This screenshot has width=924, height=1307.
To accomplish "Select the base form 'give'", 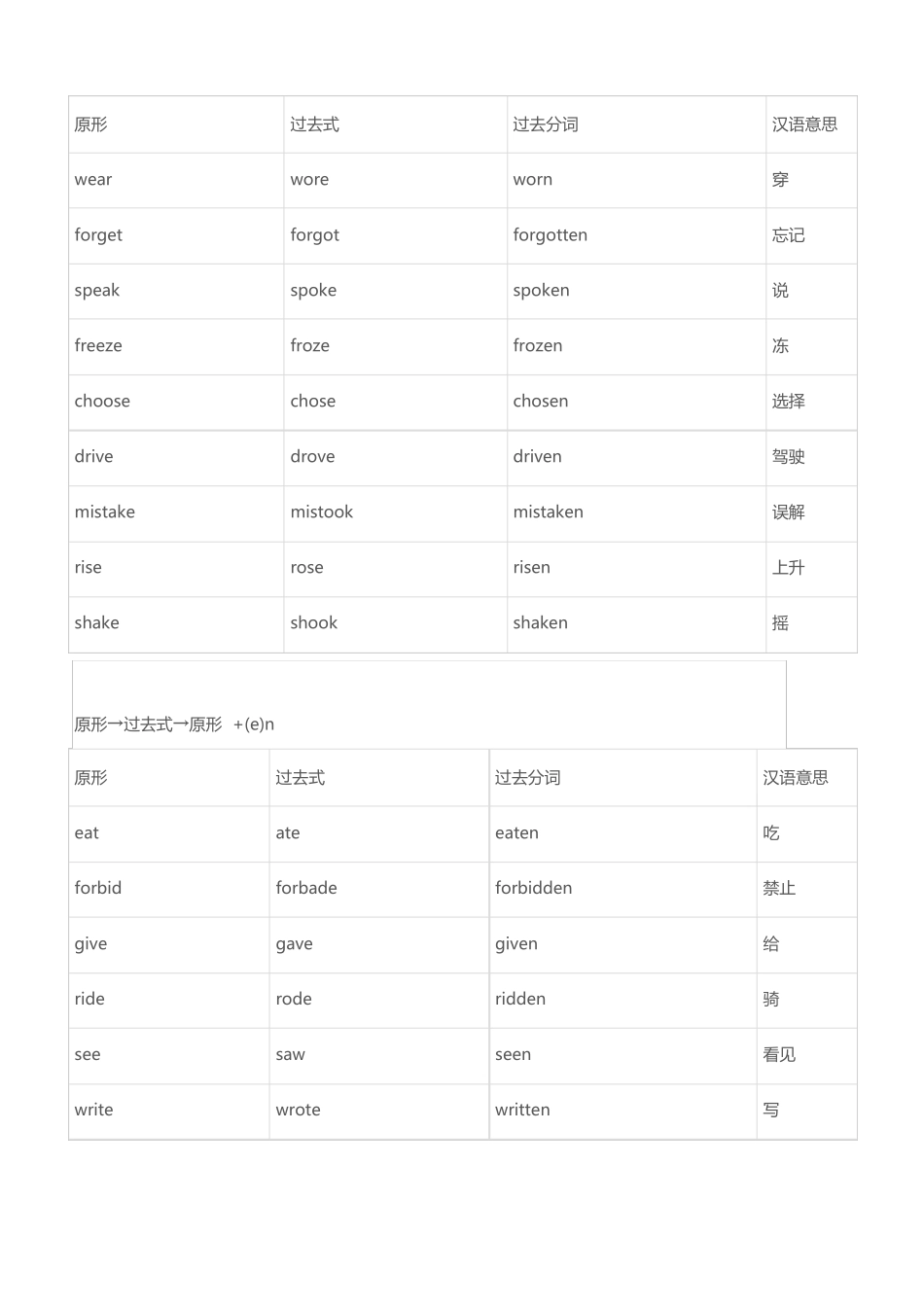I will 90,944.
